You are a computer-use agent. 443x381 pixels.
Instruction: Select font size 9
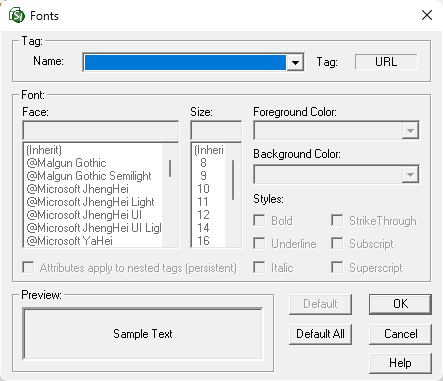tap(209, 176)
